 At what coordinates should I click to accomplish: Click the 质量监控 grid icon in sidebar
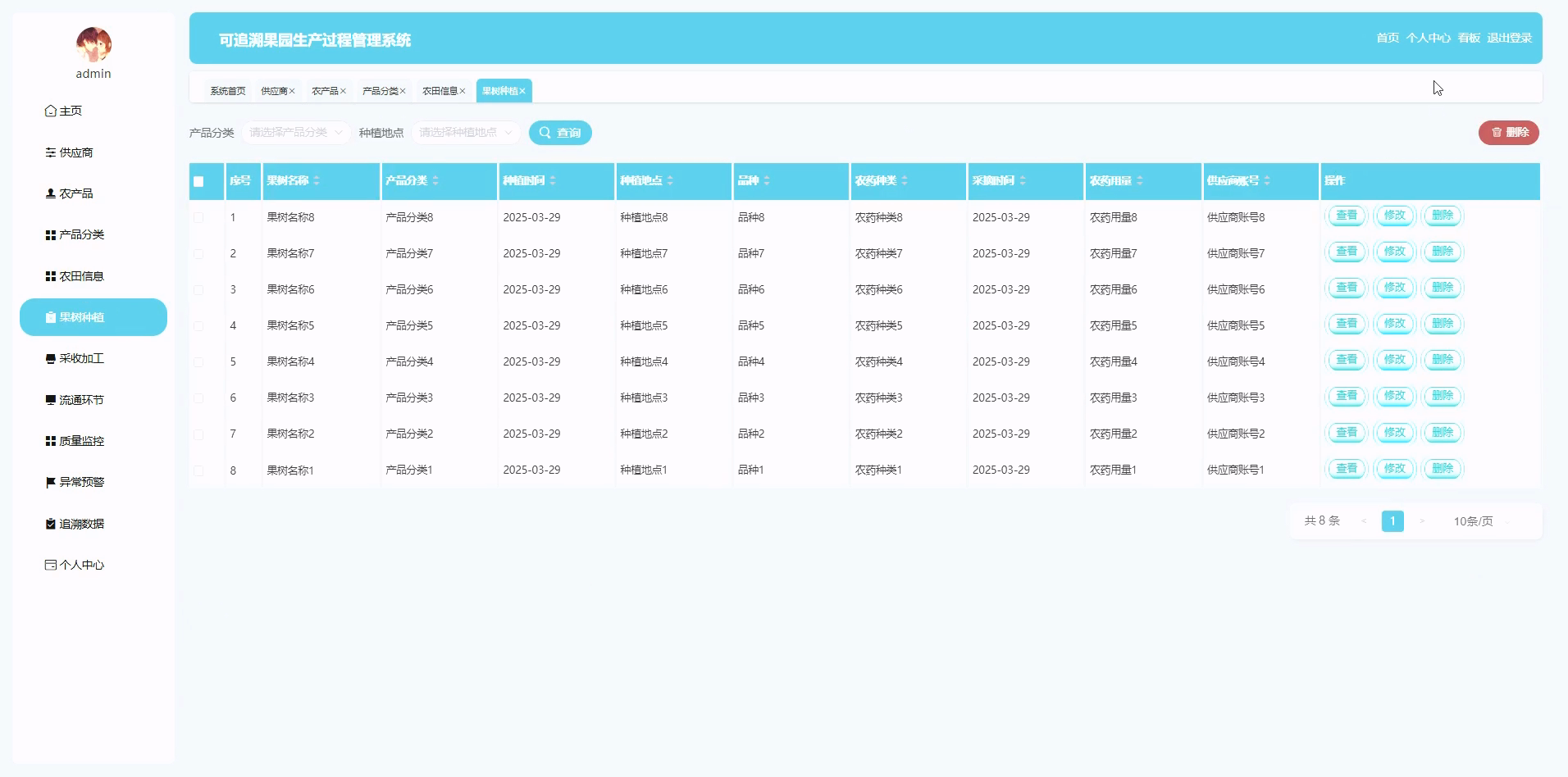click(x=51, y=441)
